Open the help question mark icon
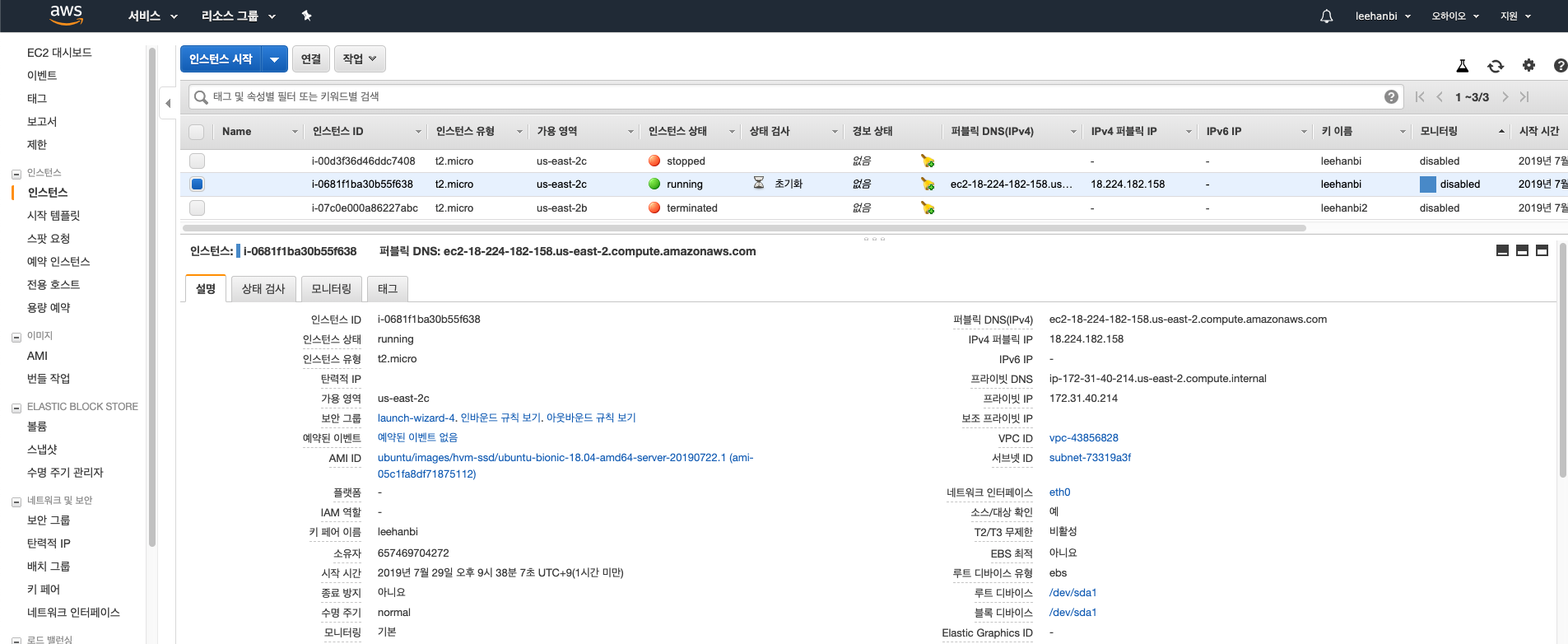Image resolution: width=1568 pixels, height=644 pixels. 1560,66
